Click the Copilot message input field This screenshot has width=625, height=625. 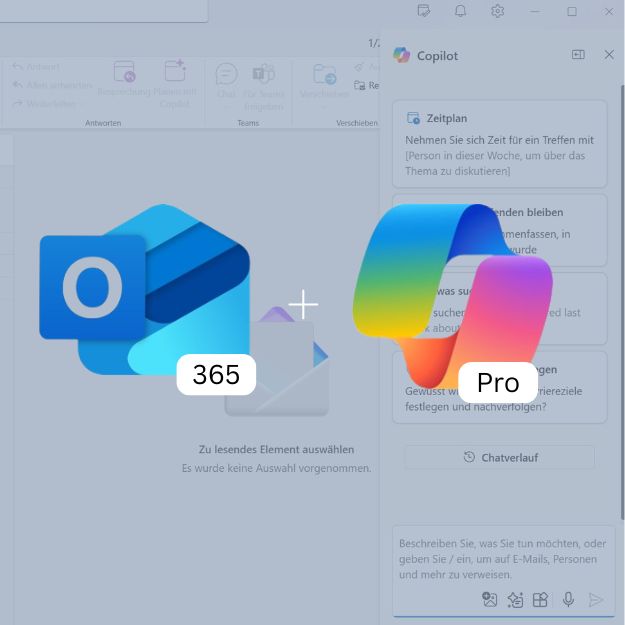click(499, 557)
